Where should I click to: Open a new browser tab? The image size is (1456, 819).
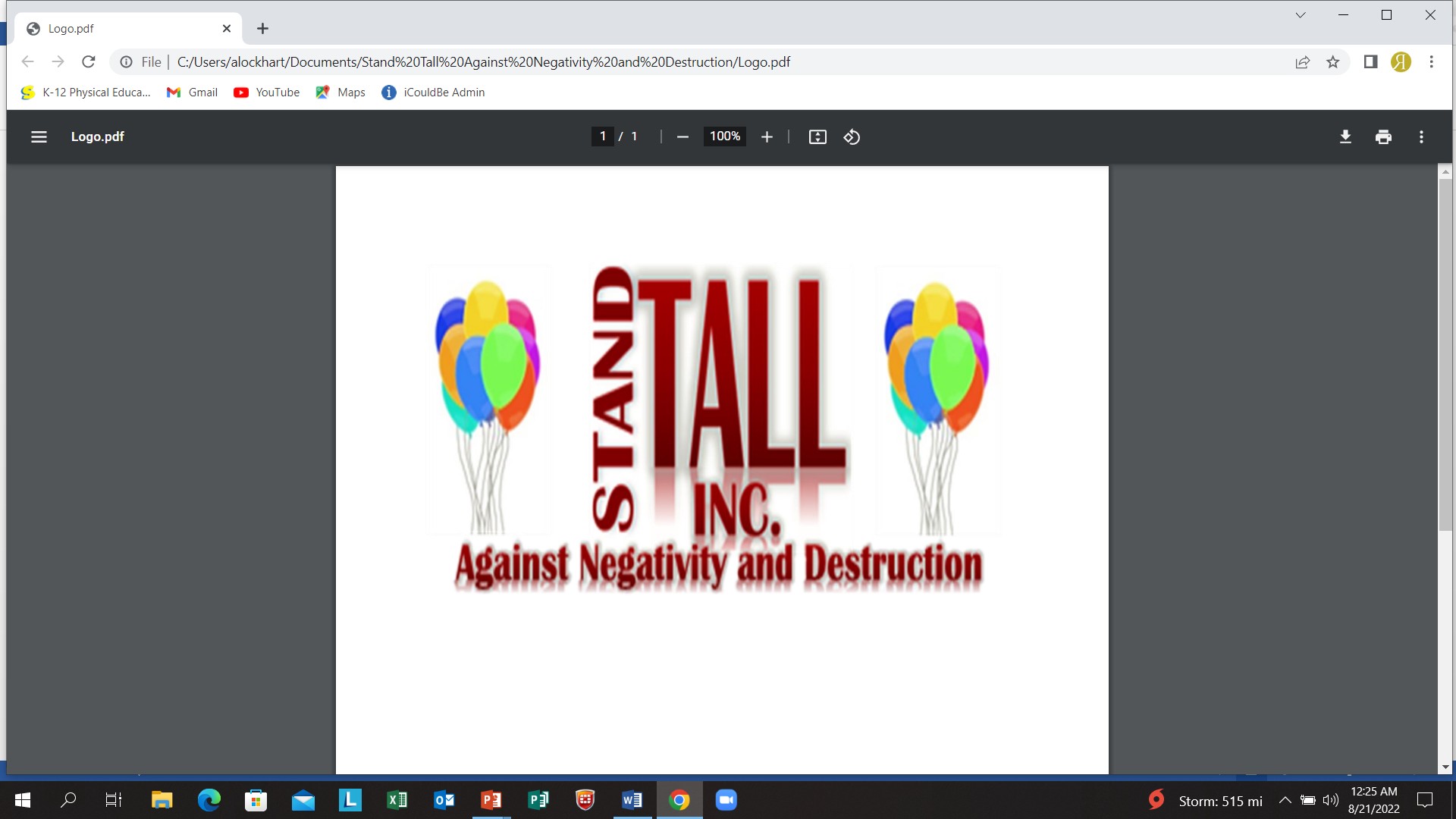[x=262, y=29]
